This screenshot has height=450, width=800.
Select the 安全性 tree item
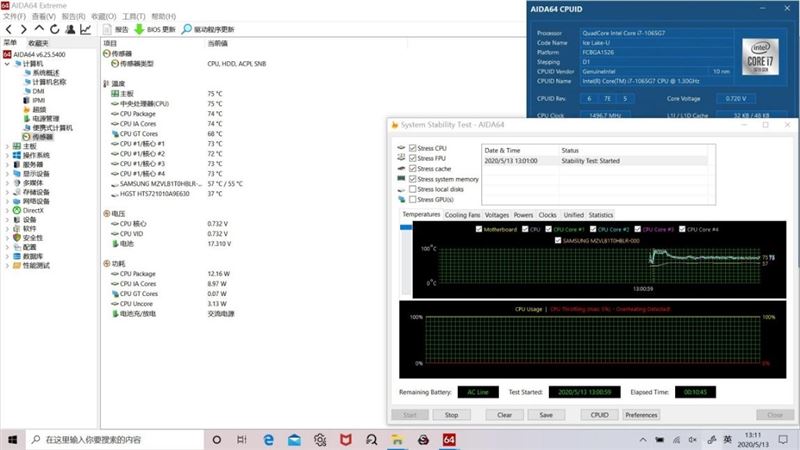click(x=33, y=238)
